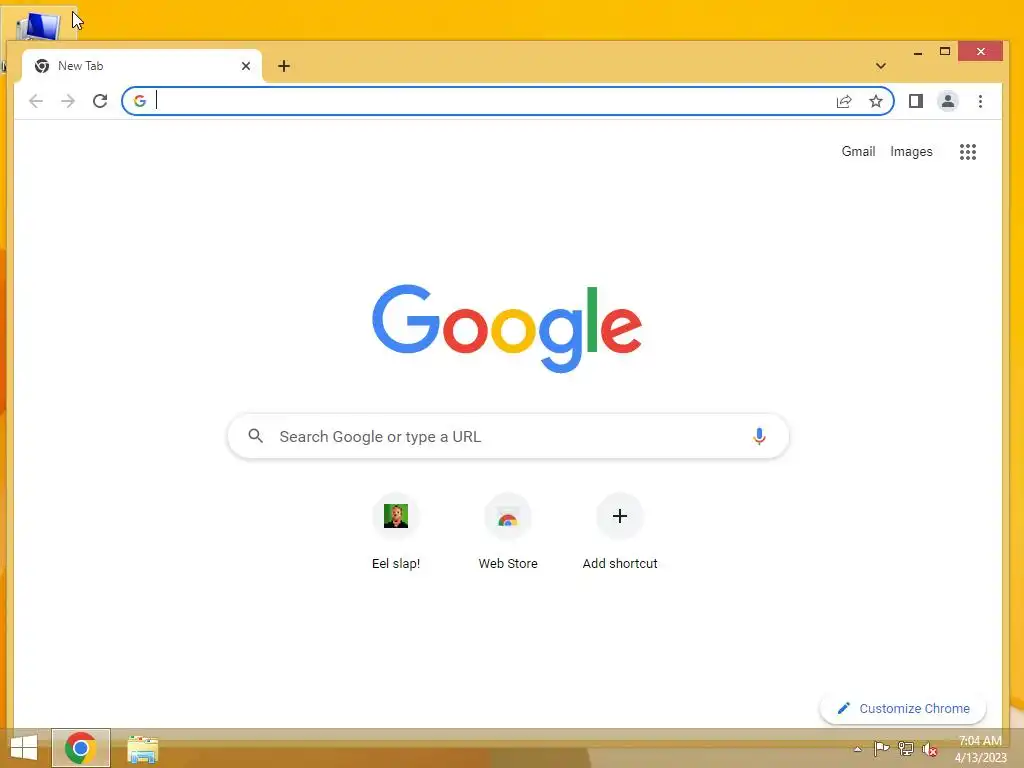The width and height of the screenshot is (1024, 768).
Task: Minimize the Chrome window
Action: coord(918,52)
